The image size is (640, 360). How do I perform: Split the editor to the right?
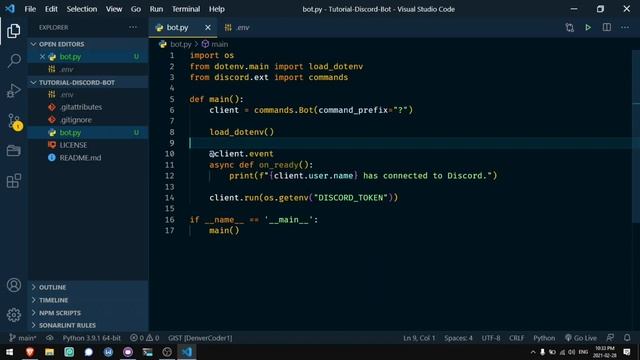607,27
